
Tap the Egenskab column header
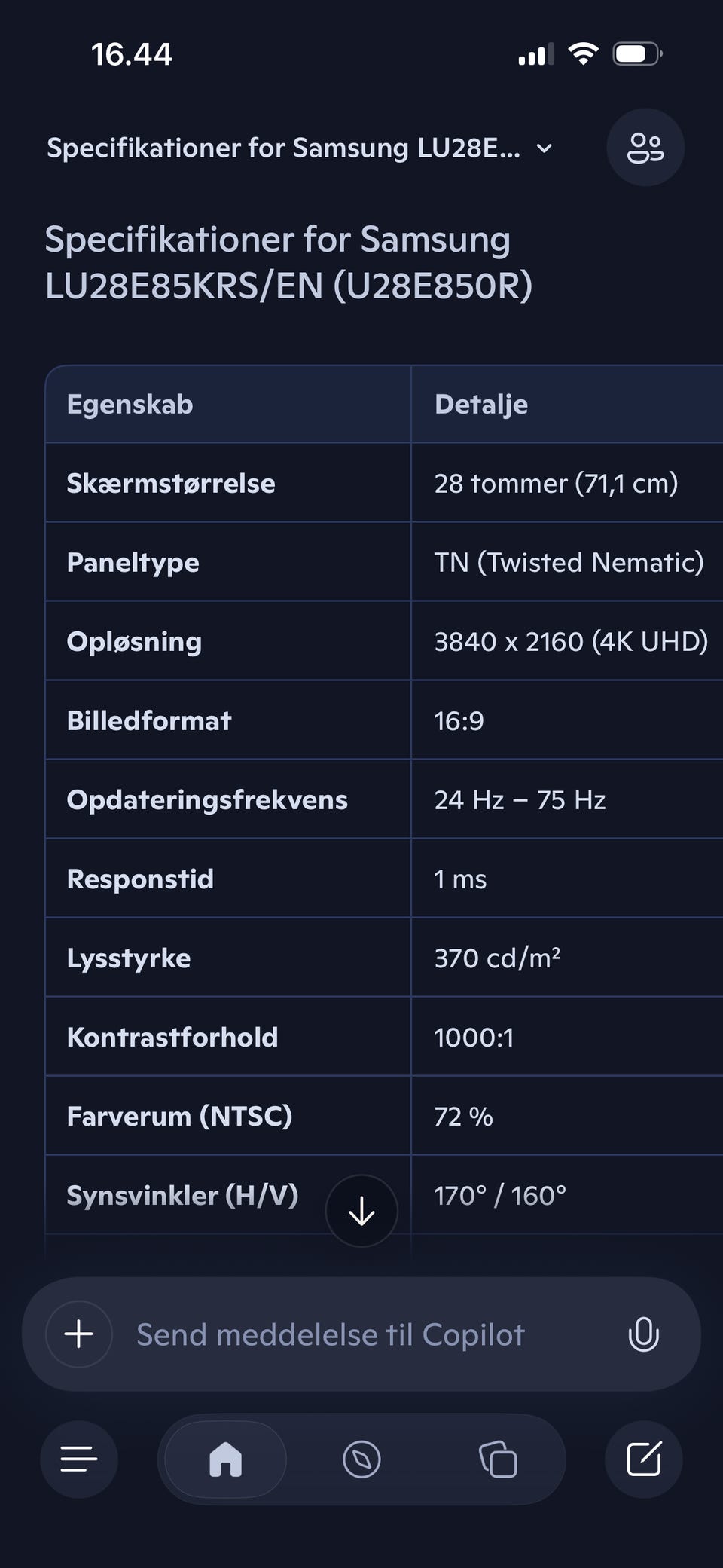pyautogui.click(x=130, y=405)
